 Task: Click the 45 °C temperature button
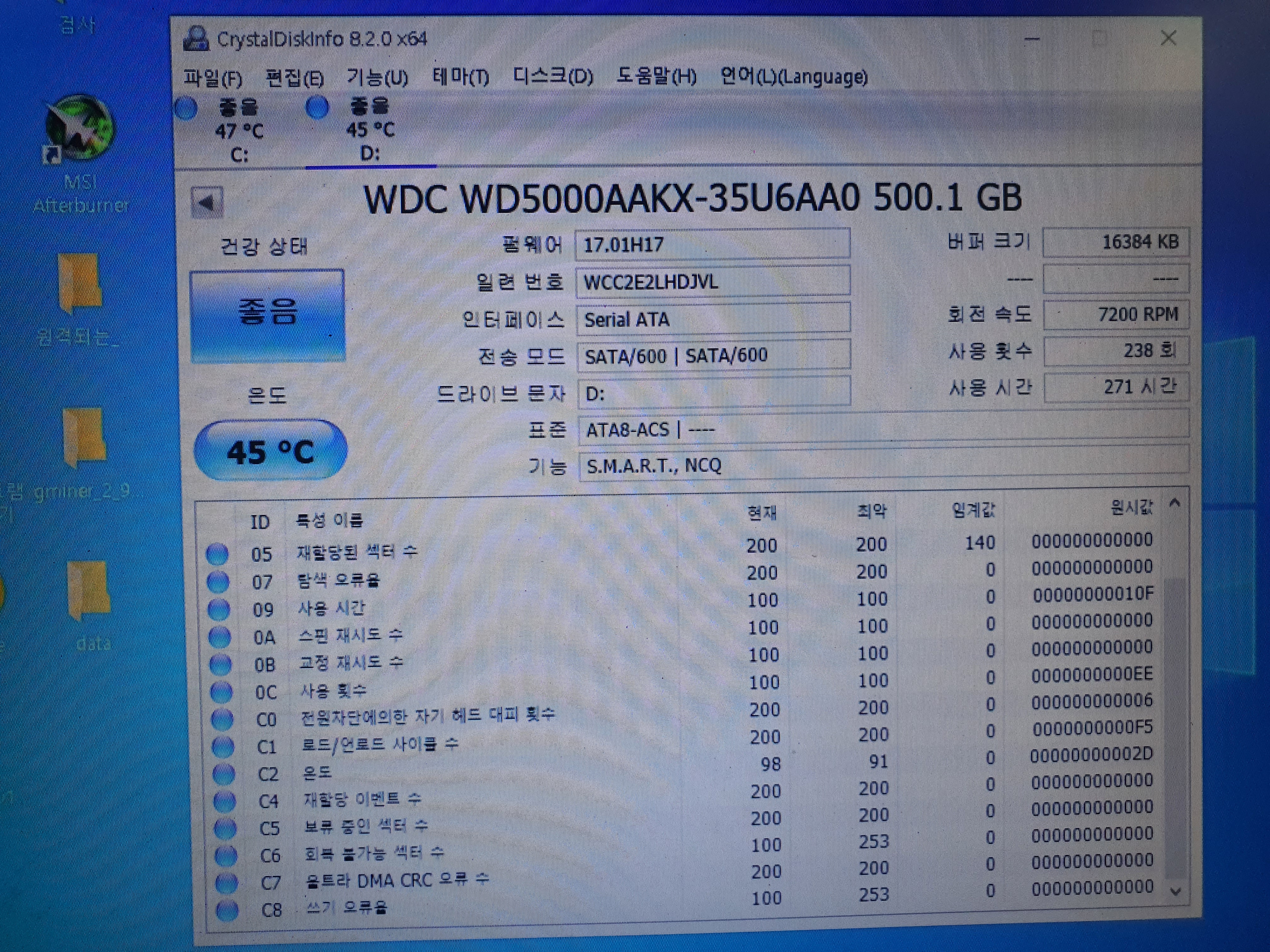(271, 451)
